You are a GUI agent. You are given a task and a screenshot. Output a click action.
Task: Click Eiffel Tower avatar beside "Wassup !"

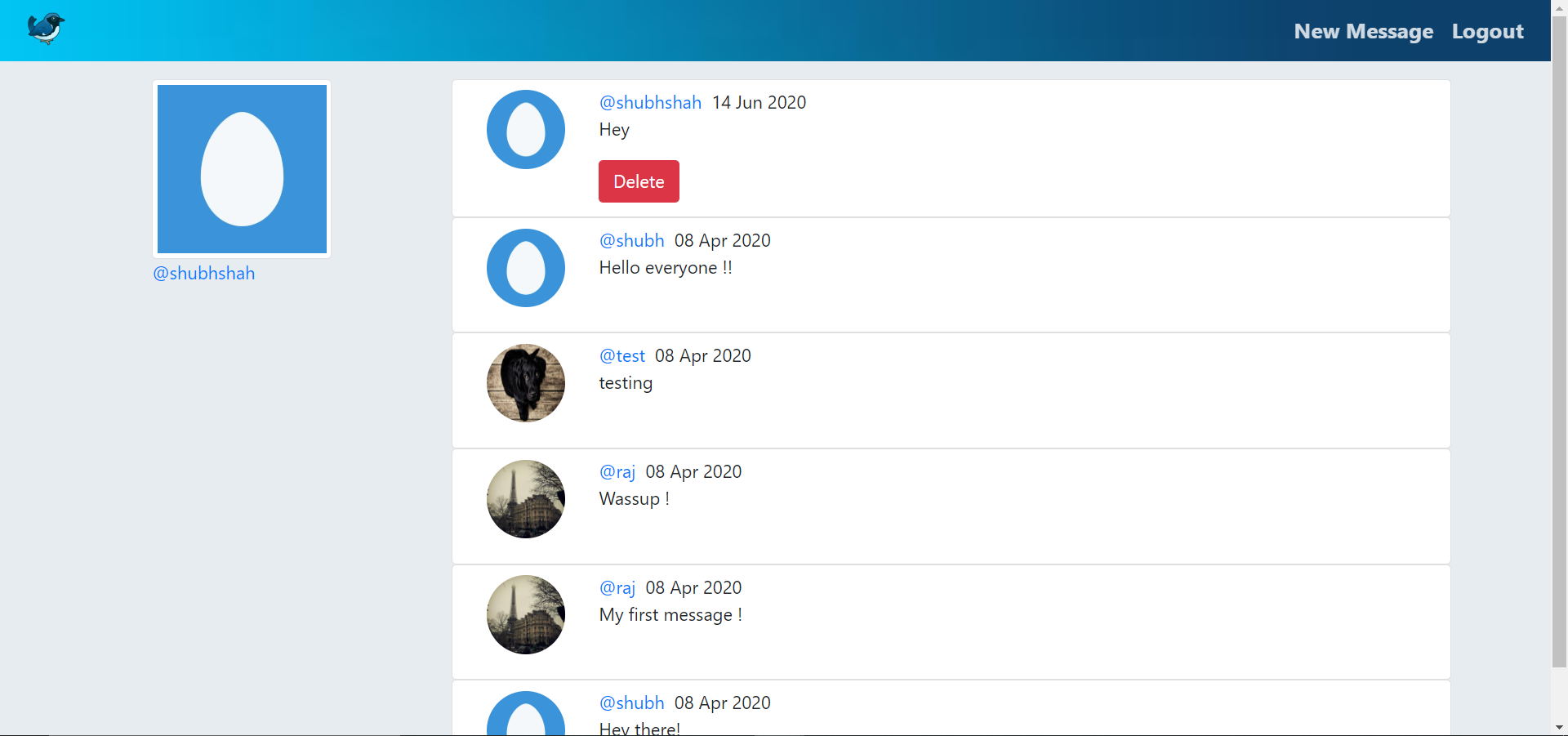click(526, 499)
